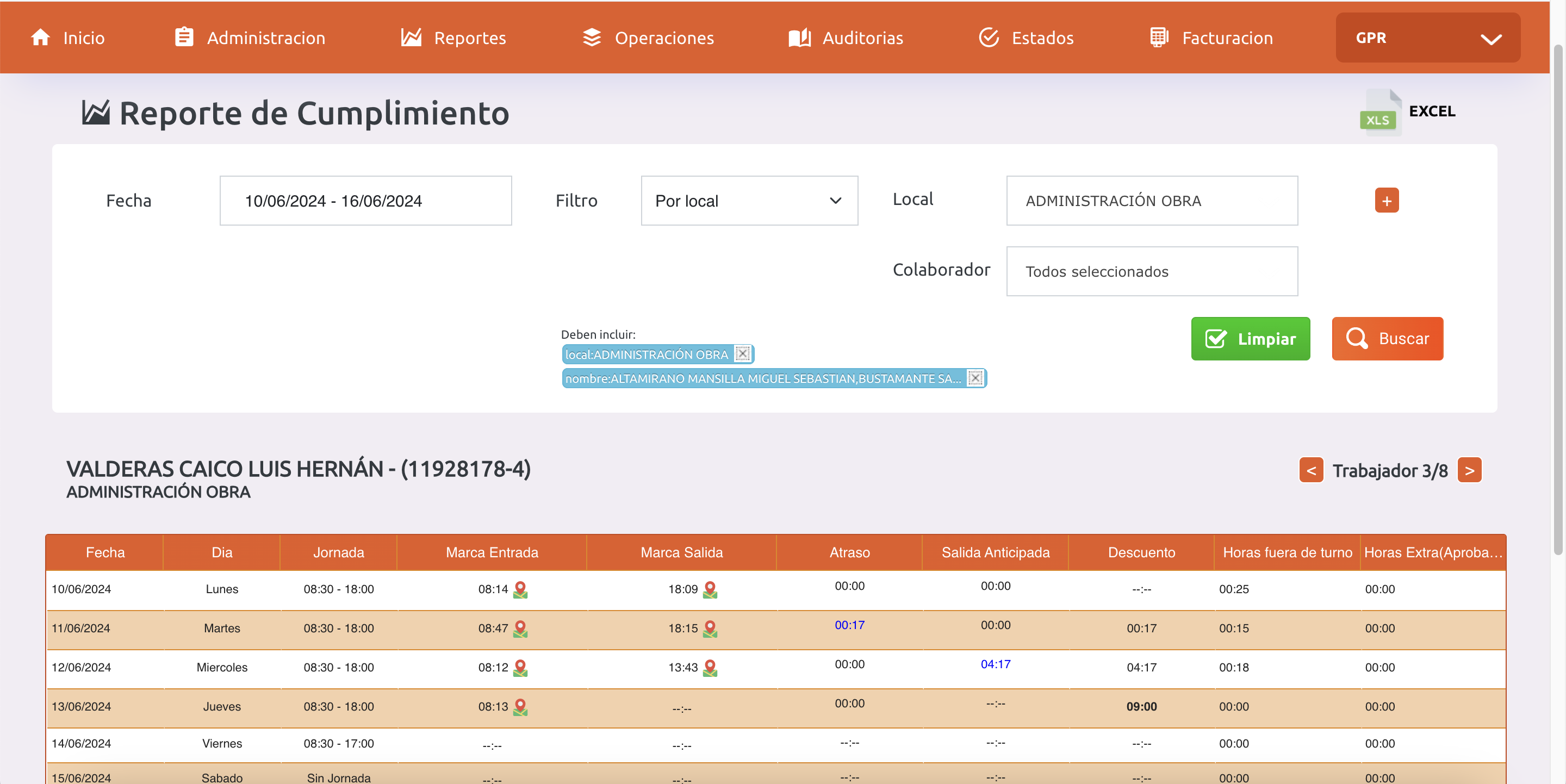Click the blue 04:17 salida anticipada value
The image size is (1566, 784).
click(995, 664)
